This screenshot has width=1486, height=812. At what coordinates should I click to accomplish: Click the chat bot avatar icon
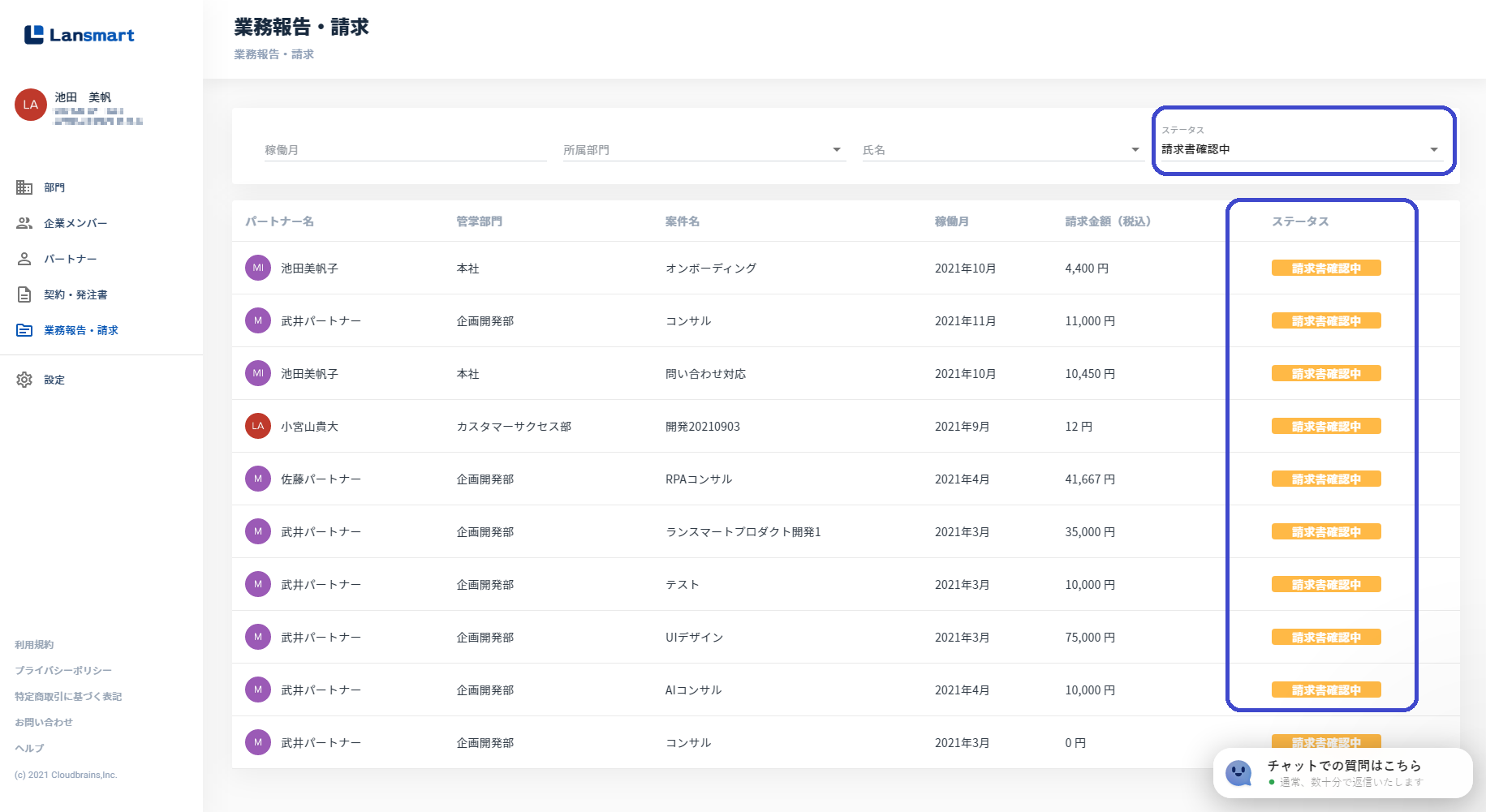1238,772
